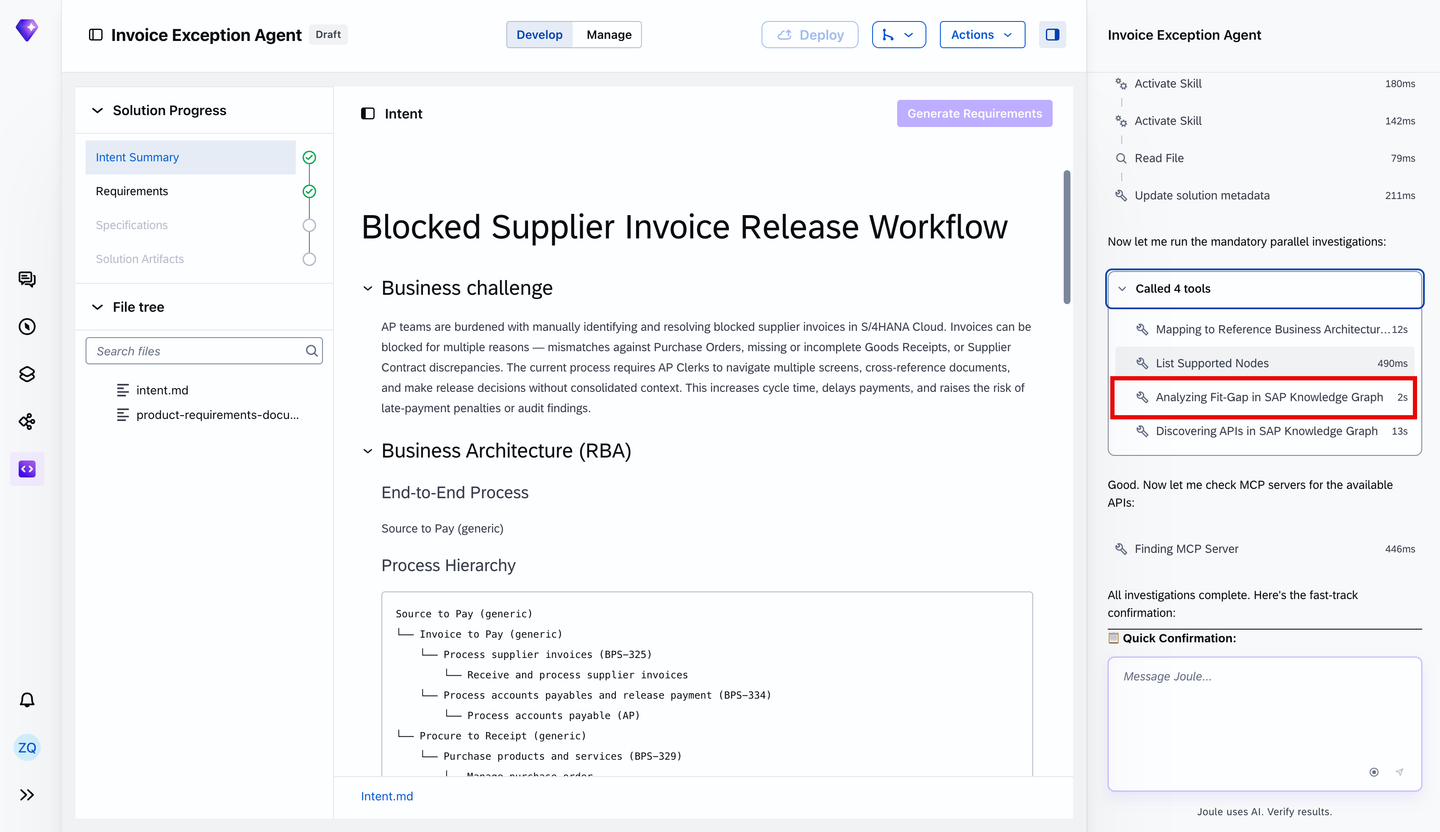The height and width of the screenshot is (832, 1440).
Task: Click the Joule diamond logo
Action: pos(27,31)
